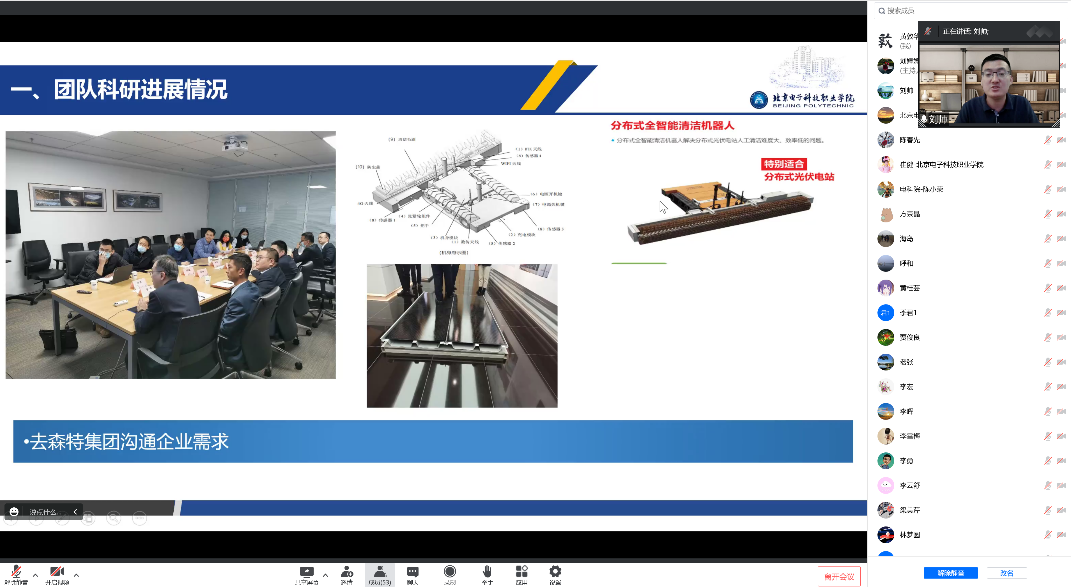
Task: Expand audio options arrow beside the microphone
Action: 35,574
